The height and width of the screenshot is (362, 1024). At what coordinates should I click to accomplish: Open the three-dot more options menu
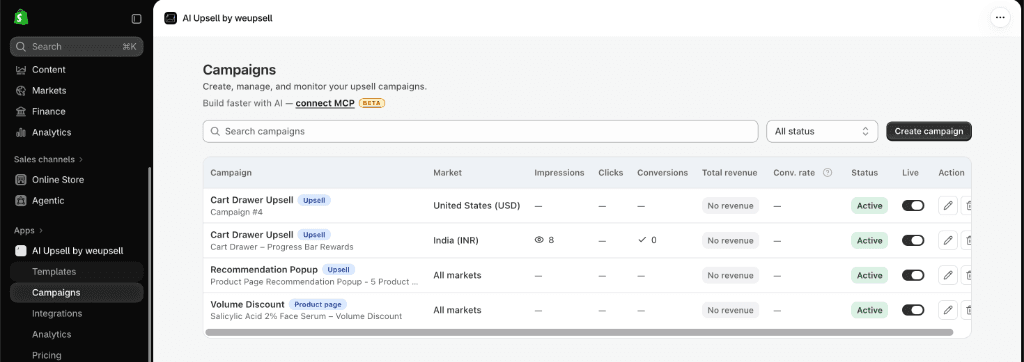tap(1000, 18)
